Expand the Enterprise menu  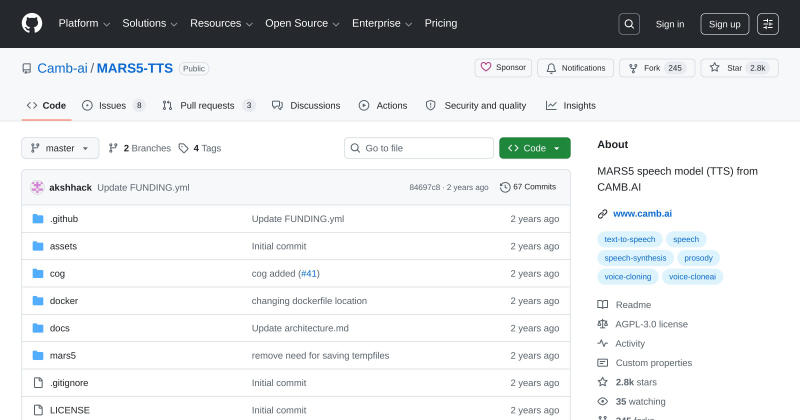click(x=382, y=23)
